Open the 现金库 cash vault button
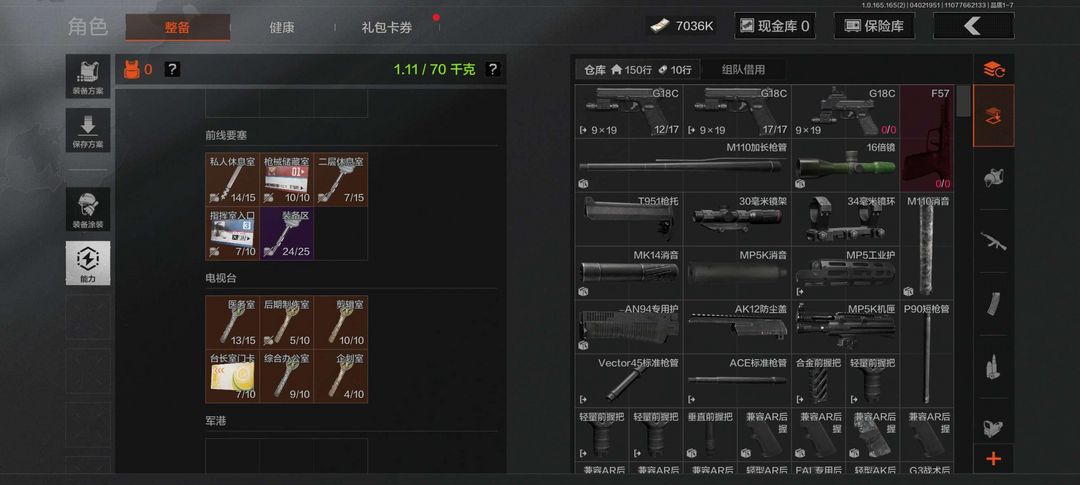This screenshot has width=1080, height=485. coord(774,26)
